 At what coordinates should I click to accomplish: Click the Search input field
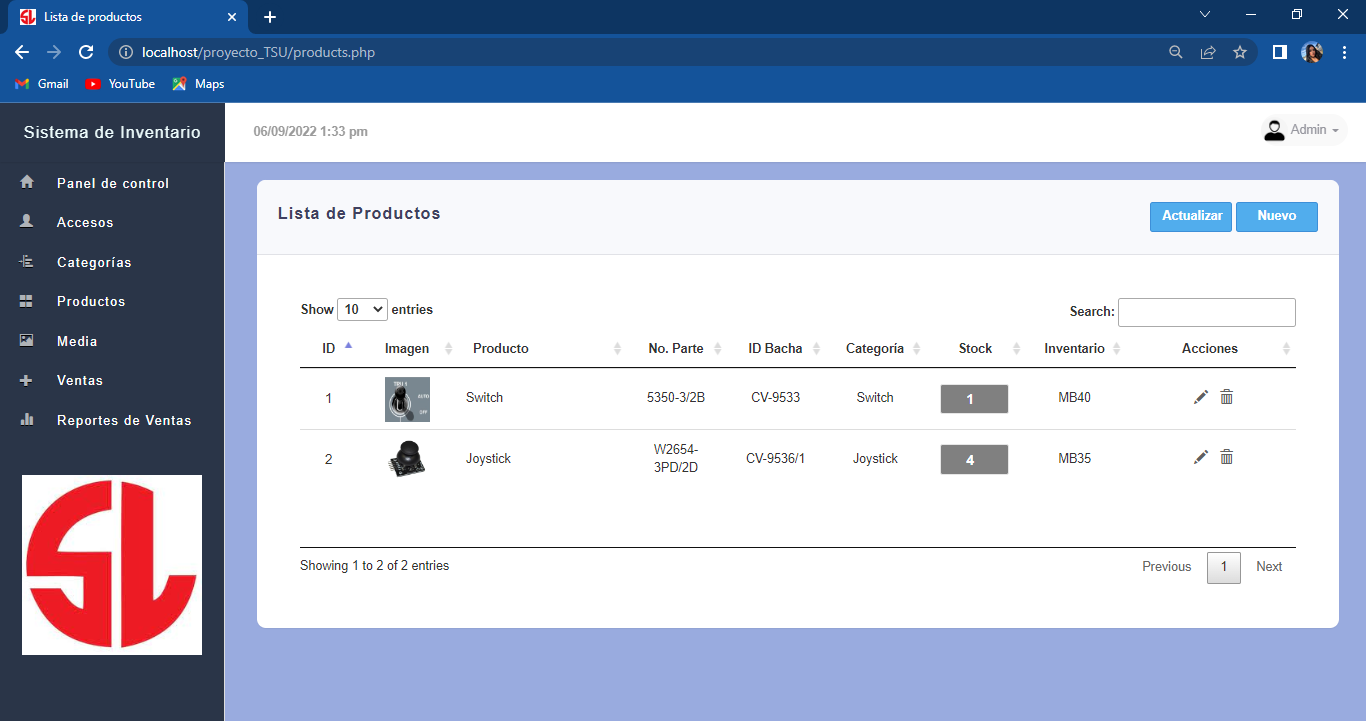tap(1206, 312)
